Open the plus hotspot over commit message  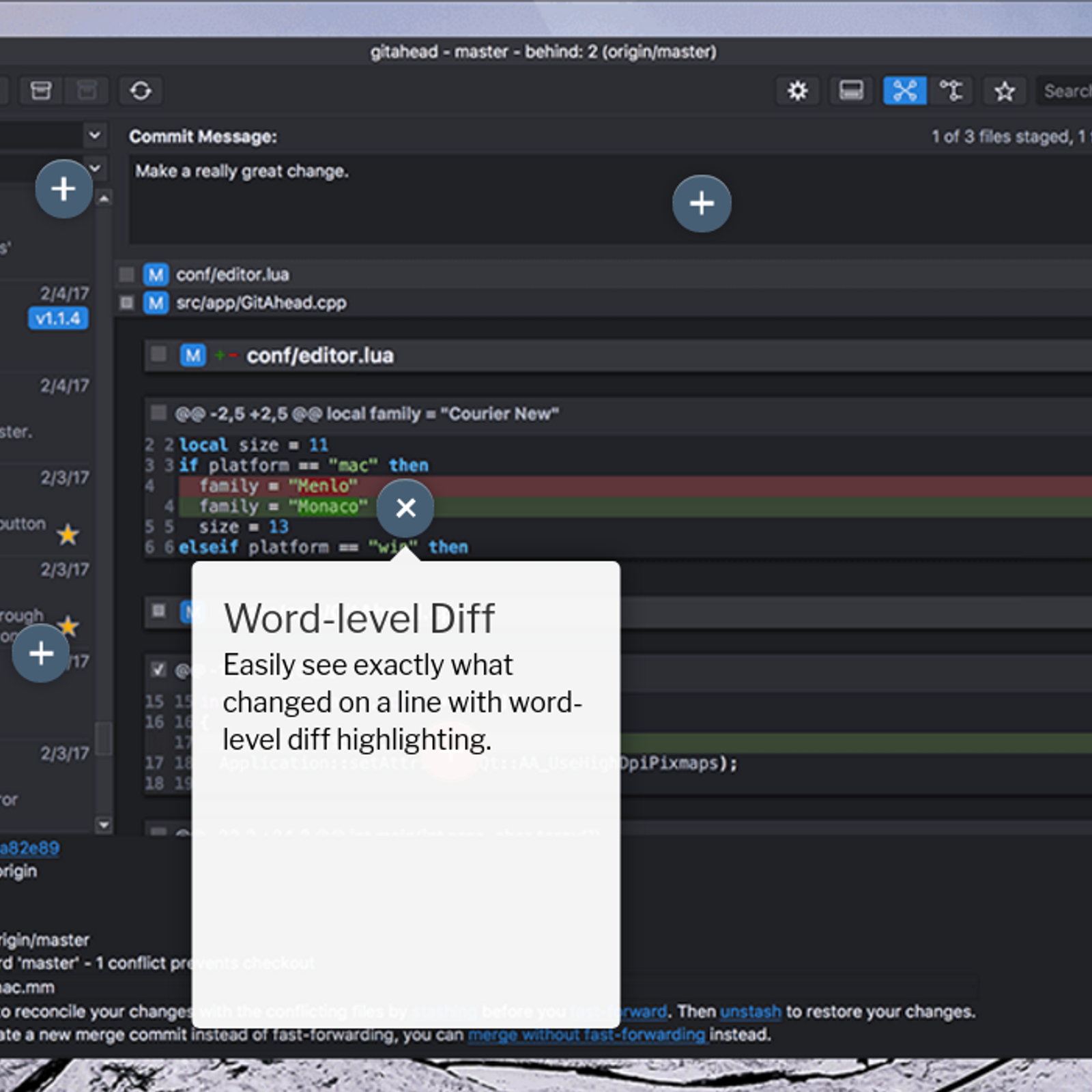coord(702,203)
